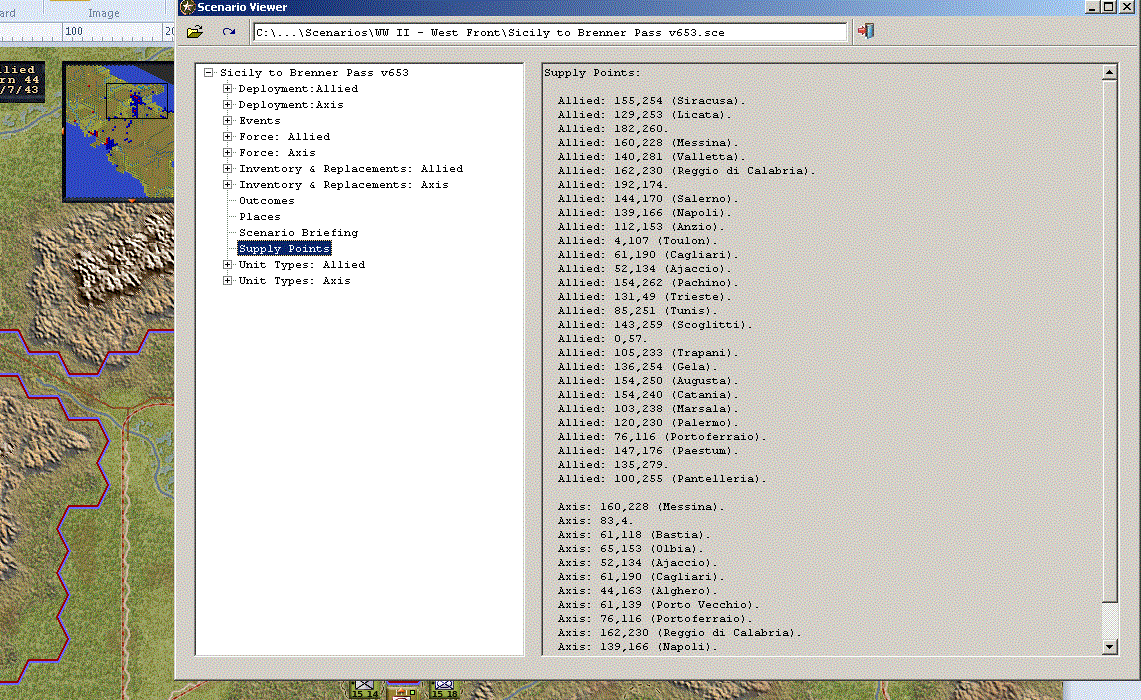
Task: Expand the Unit Types: Axis node
Action: [228, 281]
